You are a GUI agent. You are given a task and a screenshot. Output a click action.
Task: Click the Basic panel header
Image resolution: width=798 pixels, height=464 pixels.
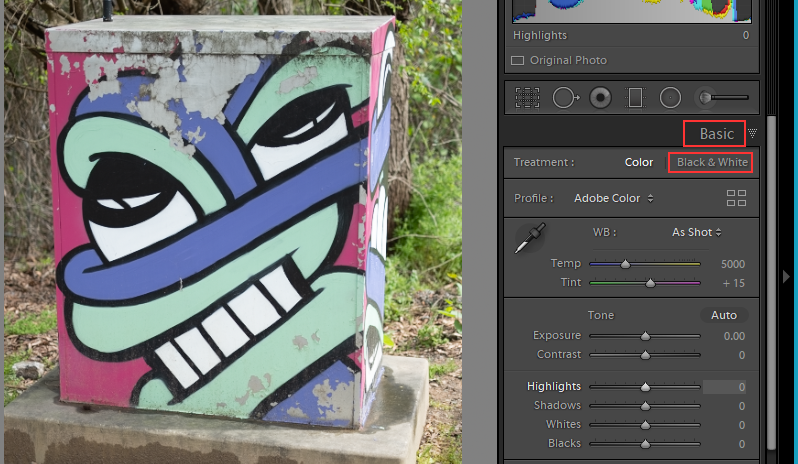pyautogui.click(x=717, y=133)
